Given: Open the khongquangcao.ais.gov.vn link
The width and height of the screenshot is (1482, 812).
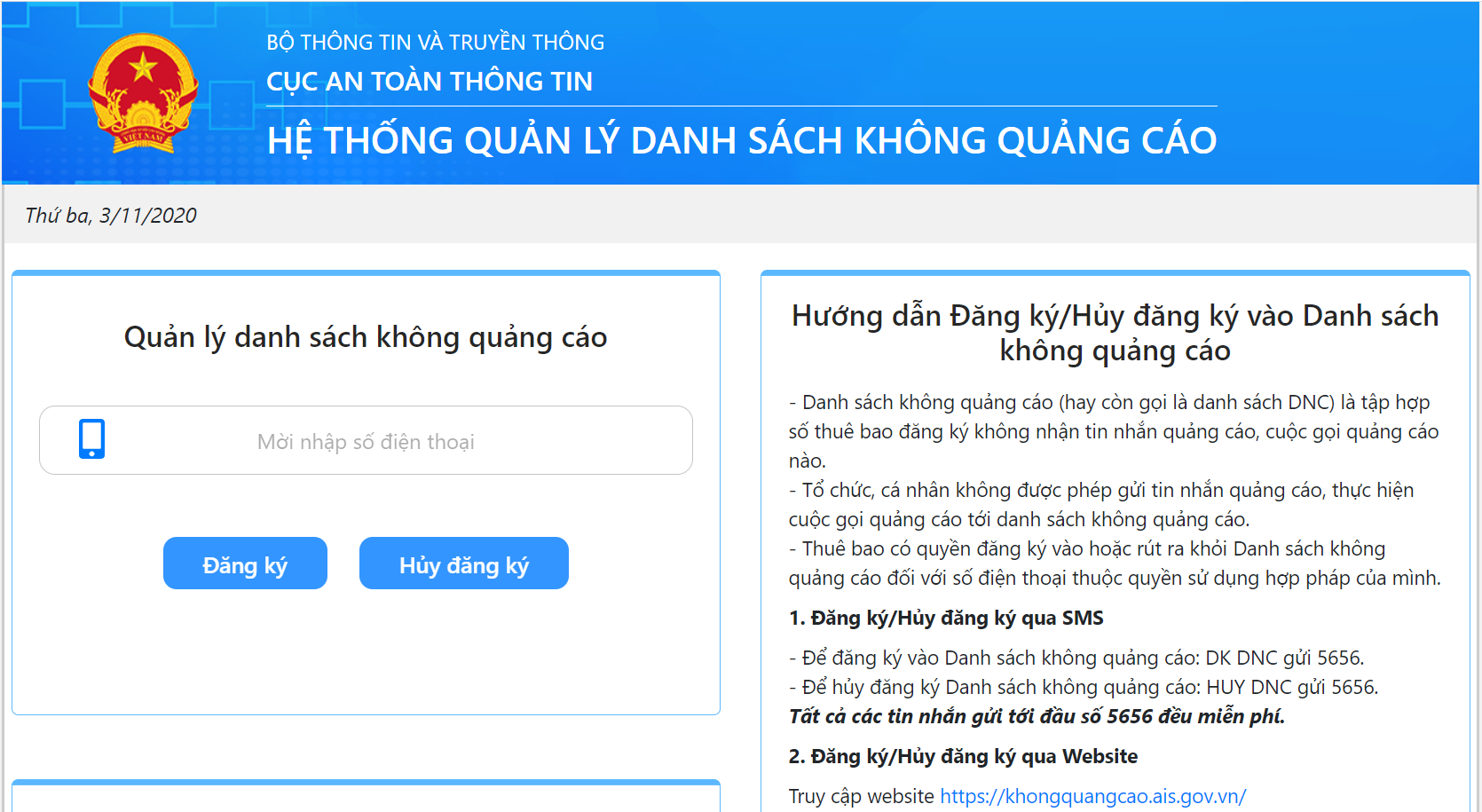Looking at the screenshot, I should click(x=1093, y=796).
